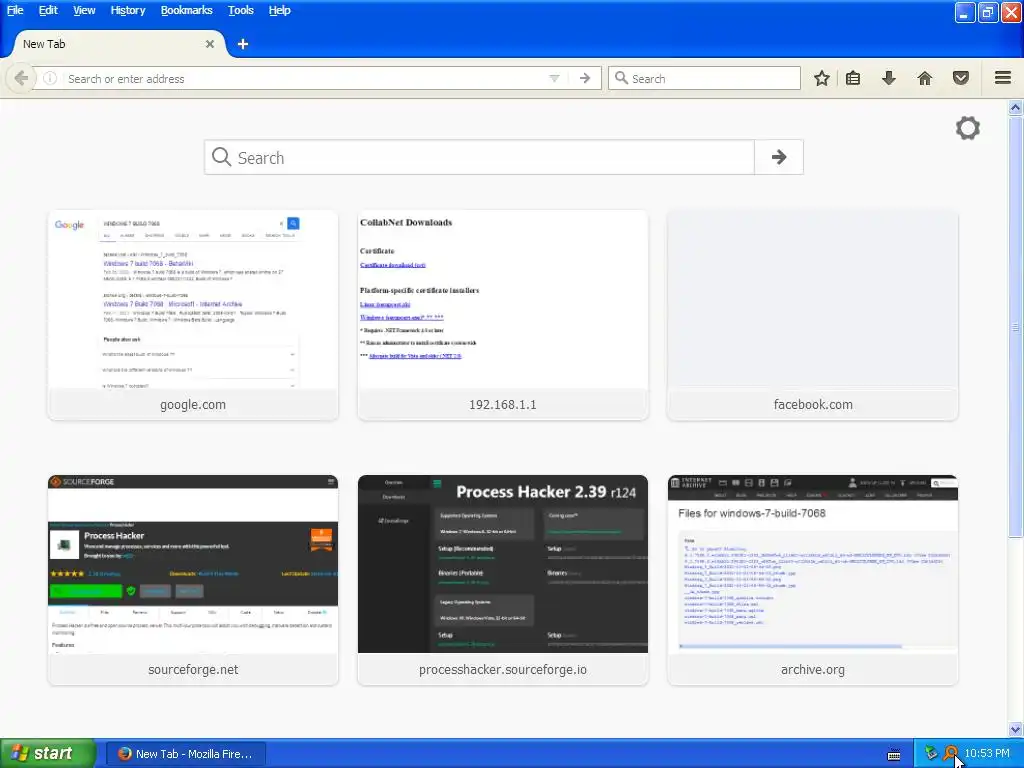Click the Back navigation arrow
Screen dimensions: 1024x768
click(x=21, y=78)
